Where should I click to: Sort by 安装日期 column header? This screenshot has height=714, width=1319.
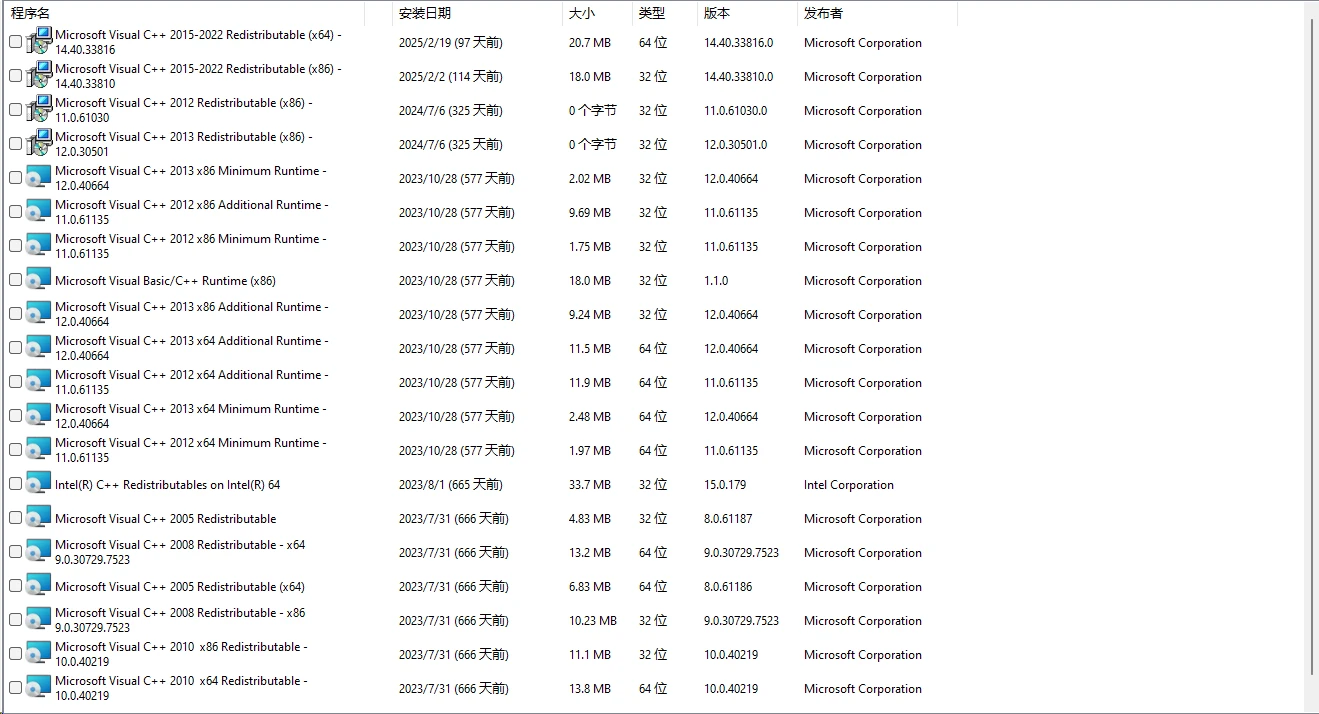tap(478, 13)
